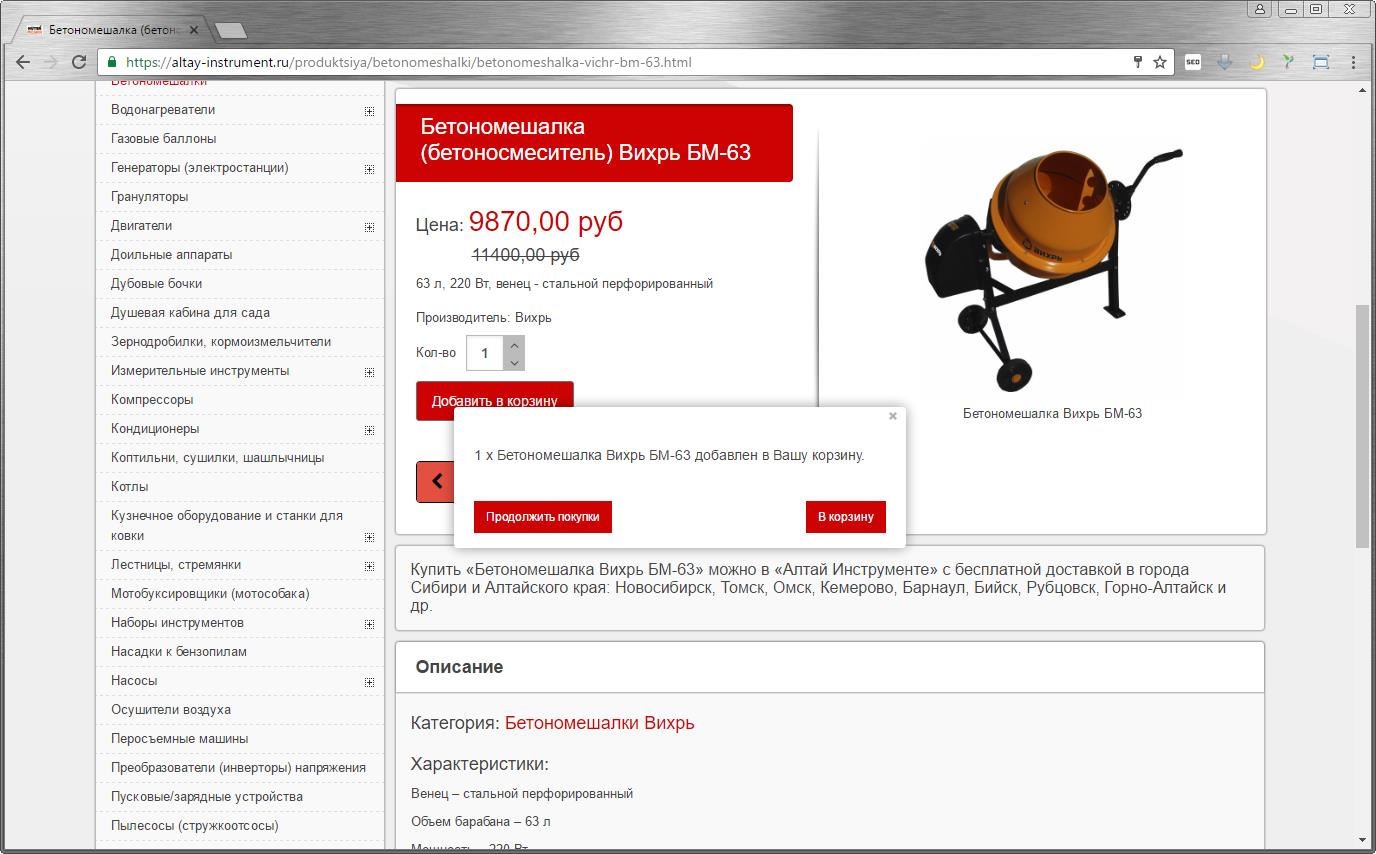Open Пылесосы (стружкоотсосы) link
1376x854 pixels.
click(195, 826)
